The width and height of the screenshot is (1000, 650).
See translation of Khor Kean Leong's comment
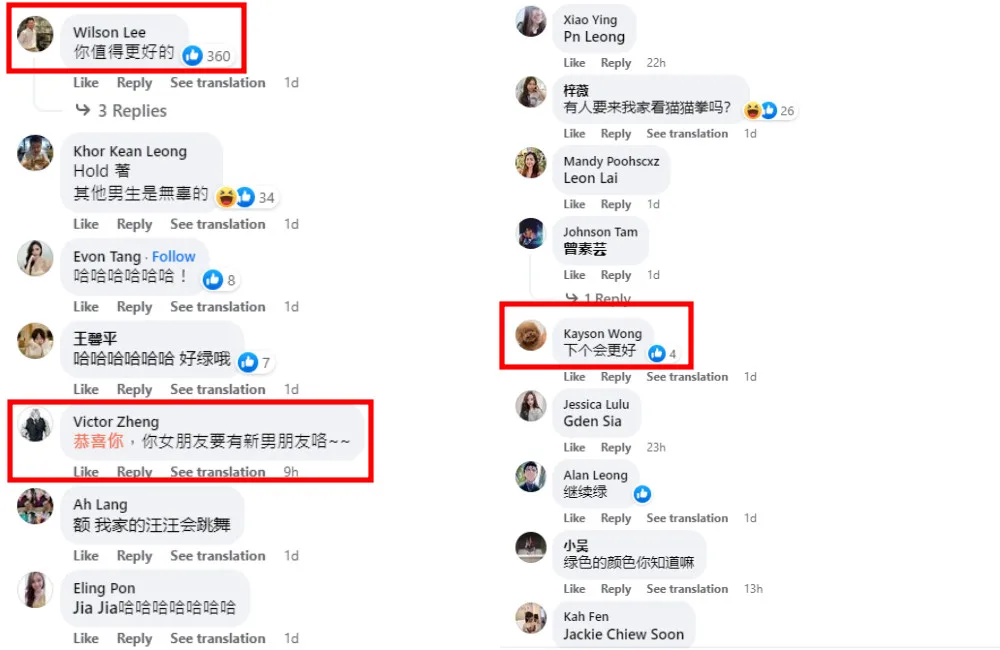[x=217, y=224]
